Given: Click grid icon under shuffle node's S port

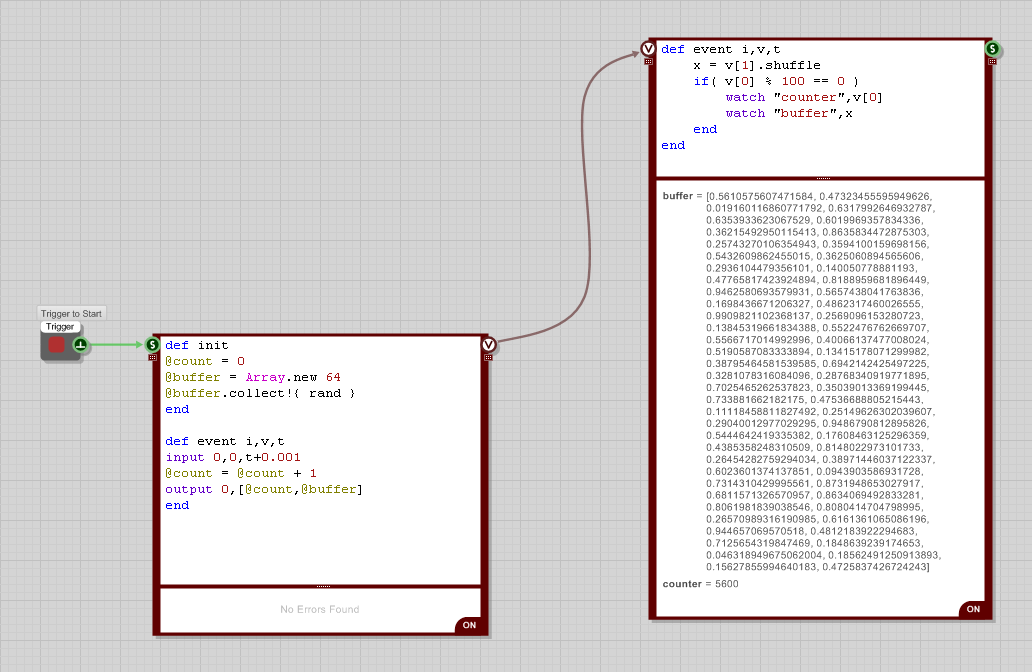Looking at the screenshot, I should coord(992,62).
